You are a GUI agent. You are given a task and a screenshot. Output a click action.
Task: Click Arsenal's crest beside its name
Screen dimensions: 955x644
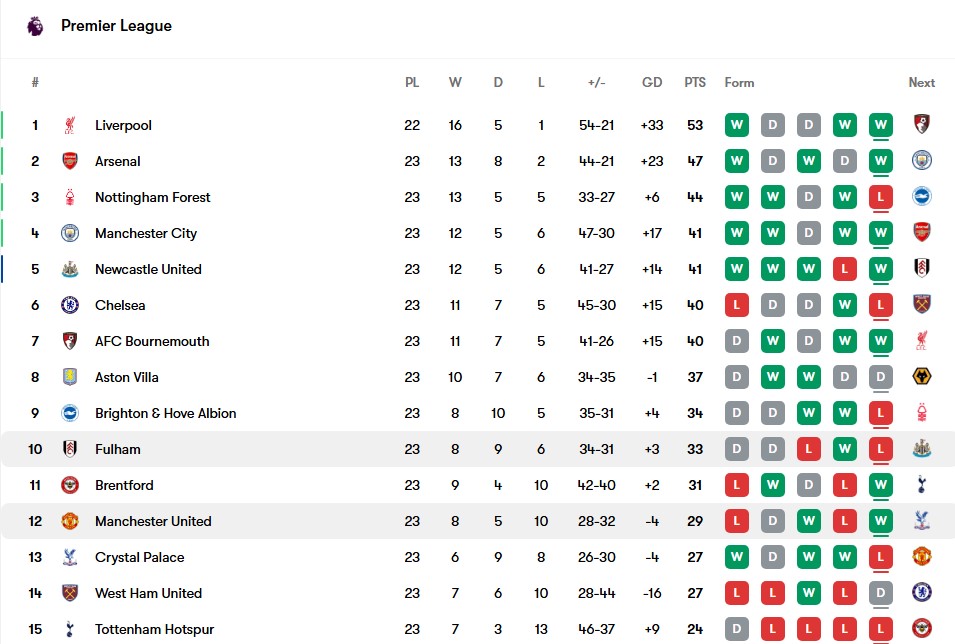click(x=70, y=161)
